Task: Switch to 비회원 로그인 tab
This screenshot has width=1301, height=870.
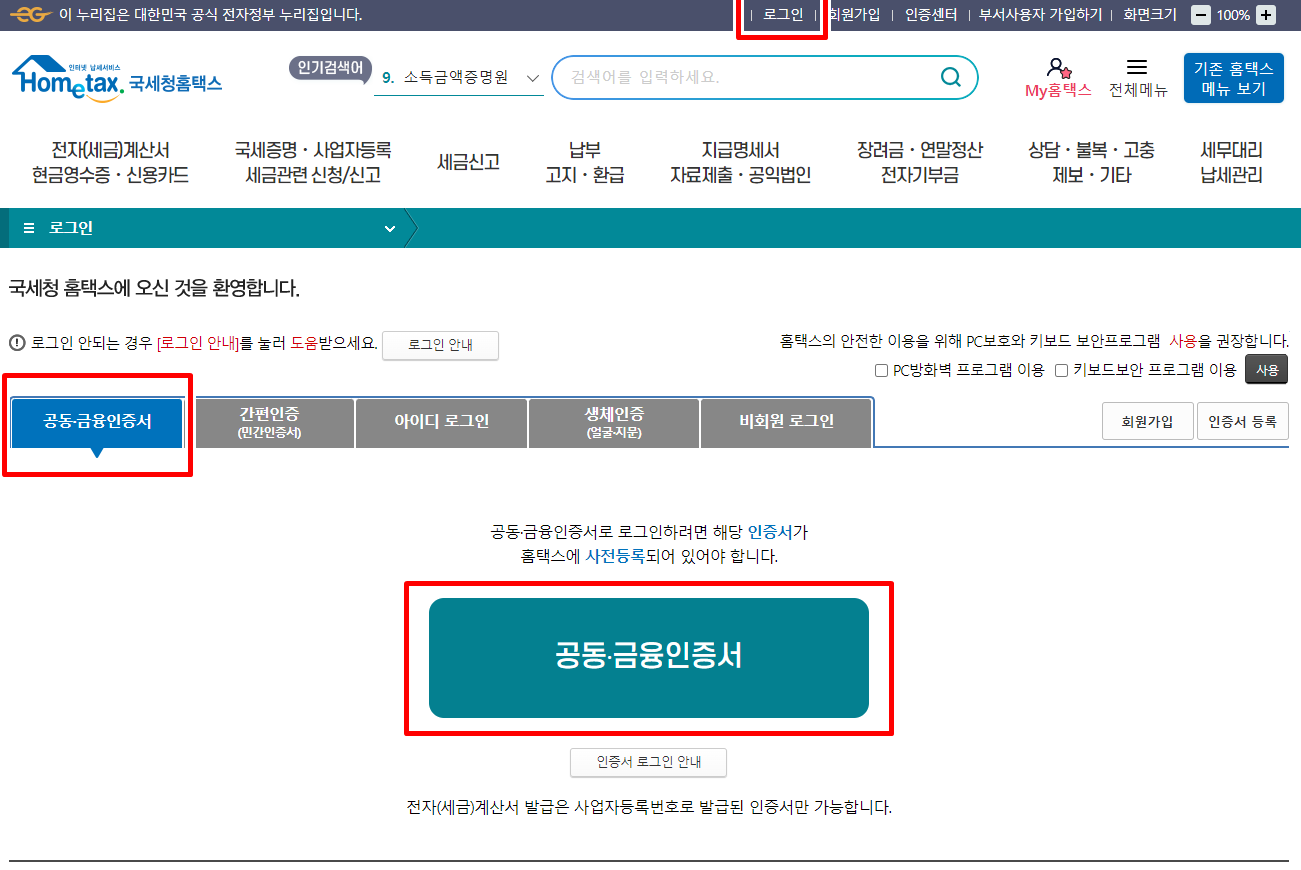Action: click(786, 422)
